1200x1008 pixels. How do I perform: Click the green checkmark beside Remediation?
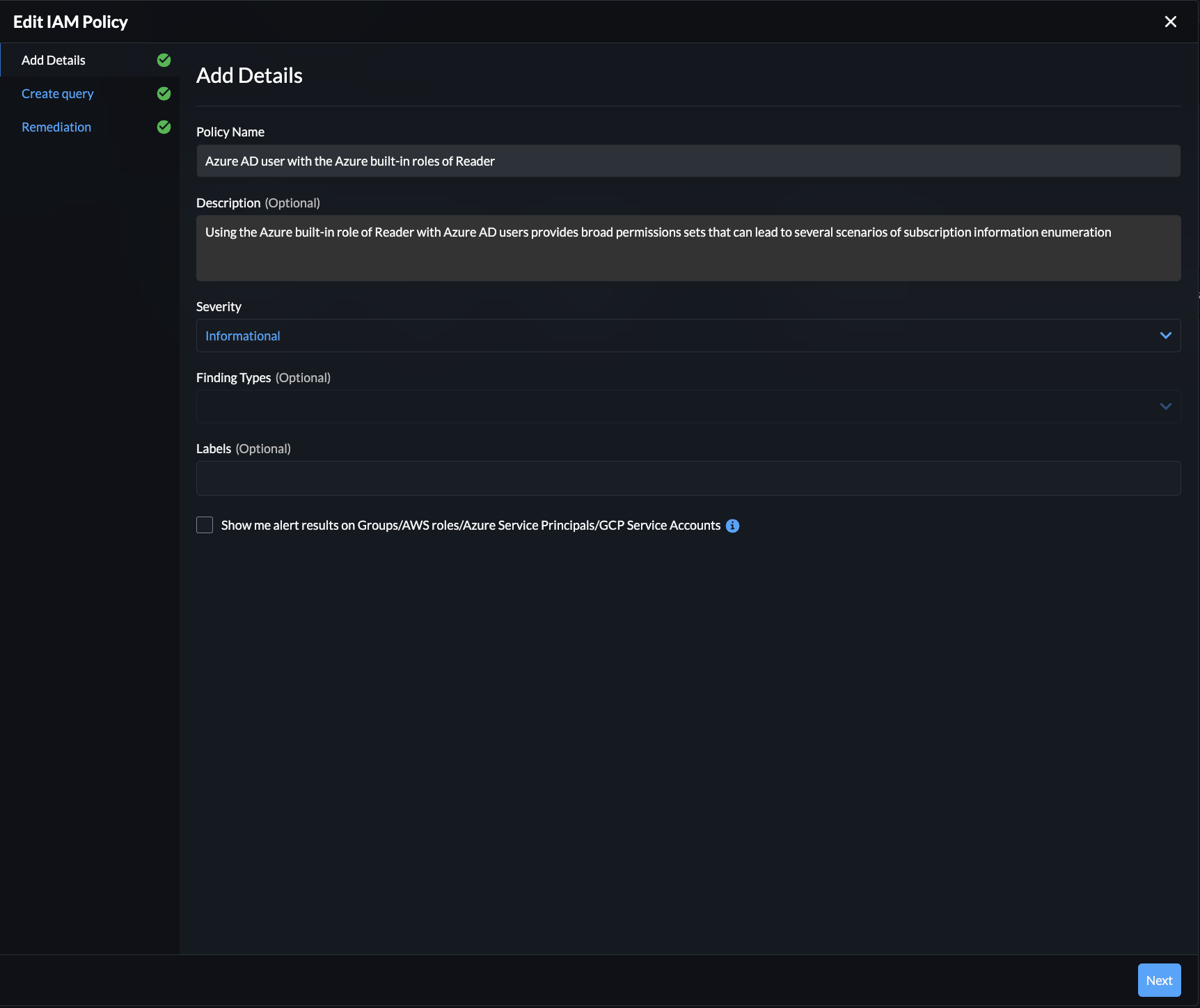coord(164,127)
